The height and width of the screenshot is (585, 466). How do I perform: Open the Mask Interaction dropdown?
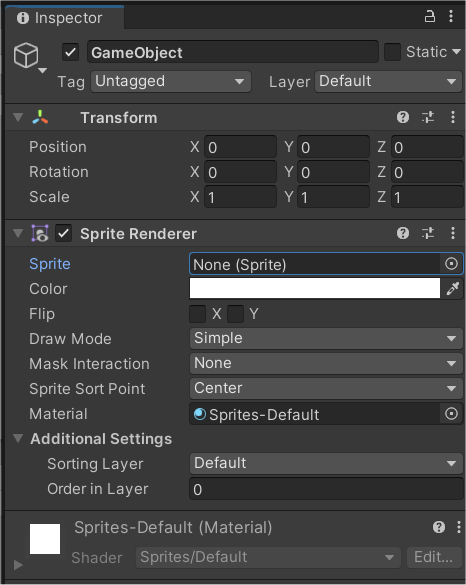[x=326, y=363]
